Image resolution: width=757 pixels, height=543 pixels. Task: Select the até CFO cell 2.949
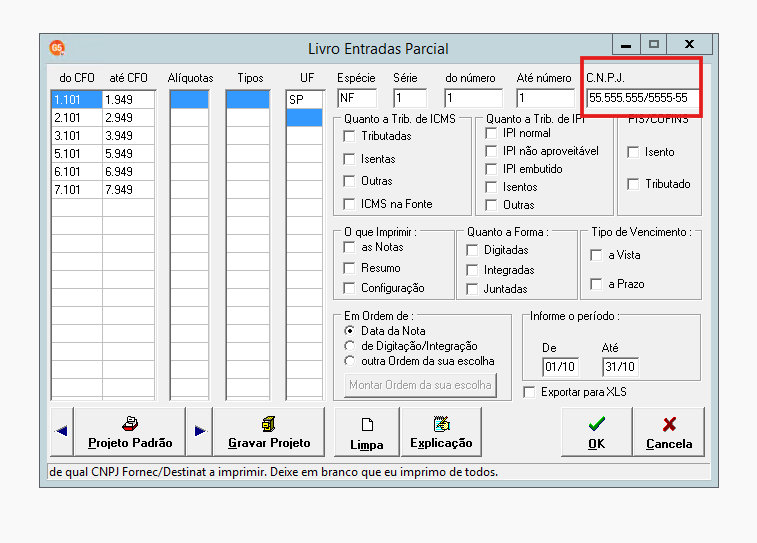(128, 118)
